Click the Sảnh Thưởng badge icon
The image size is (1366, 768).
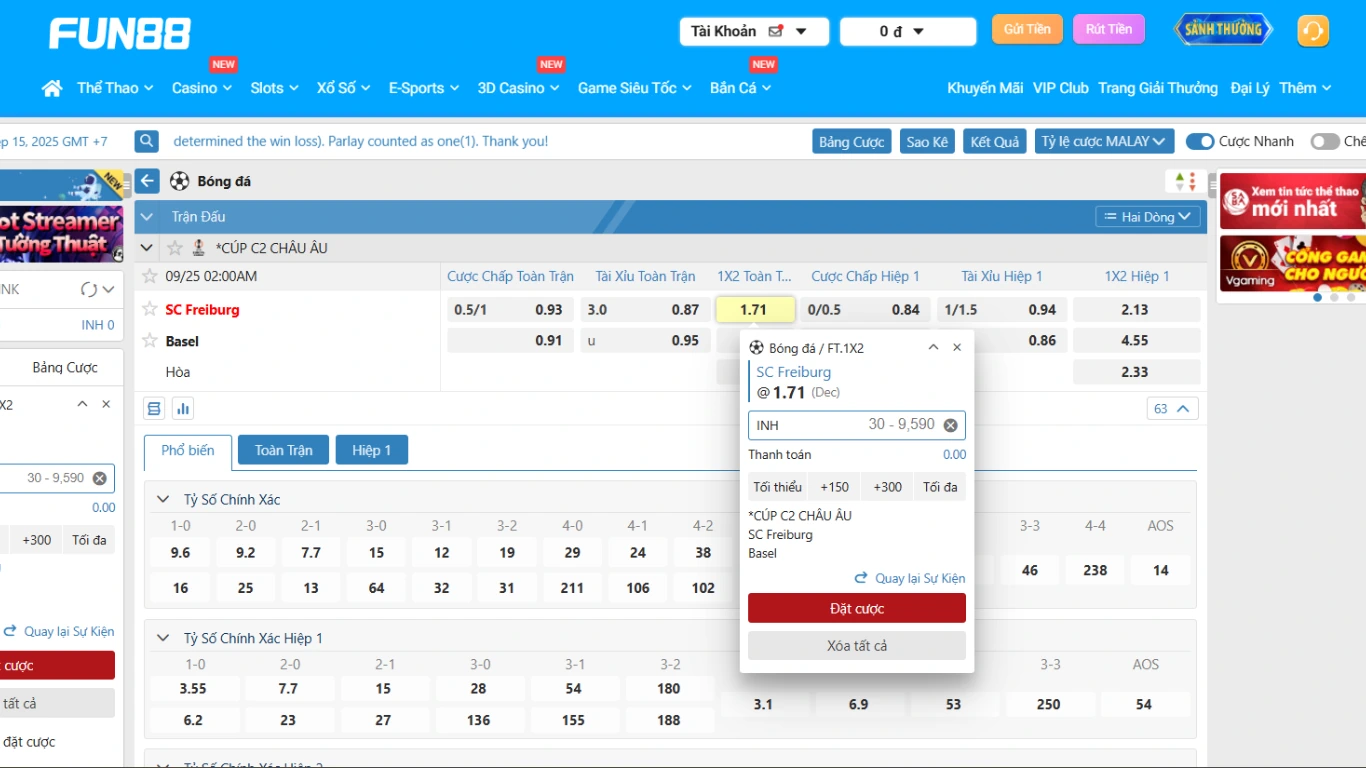[1223, 30]
